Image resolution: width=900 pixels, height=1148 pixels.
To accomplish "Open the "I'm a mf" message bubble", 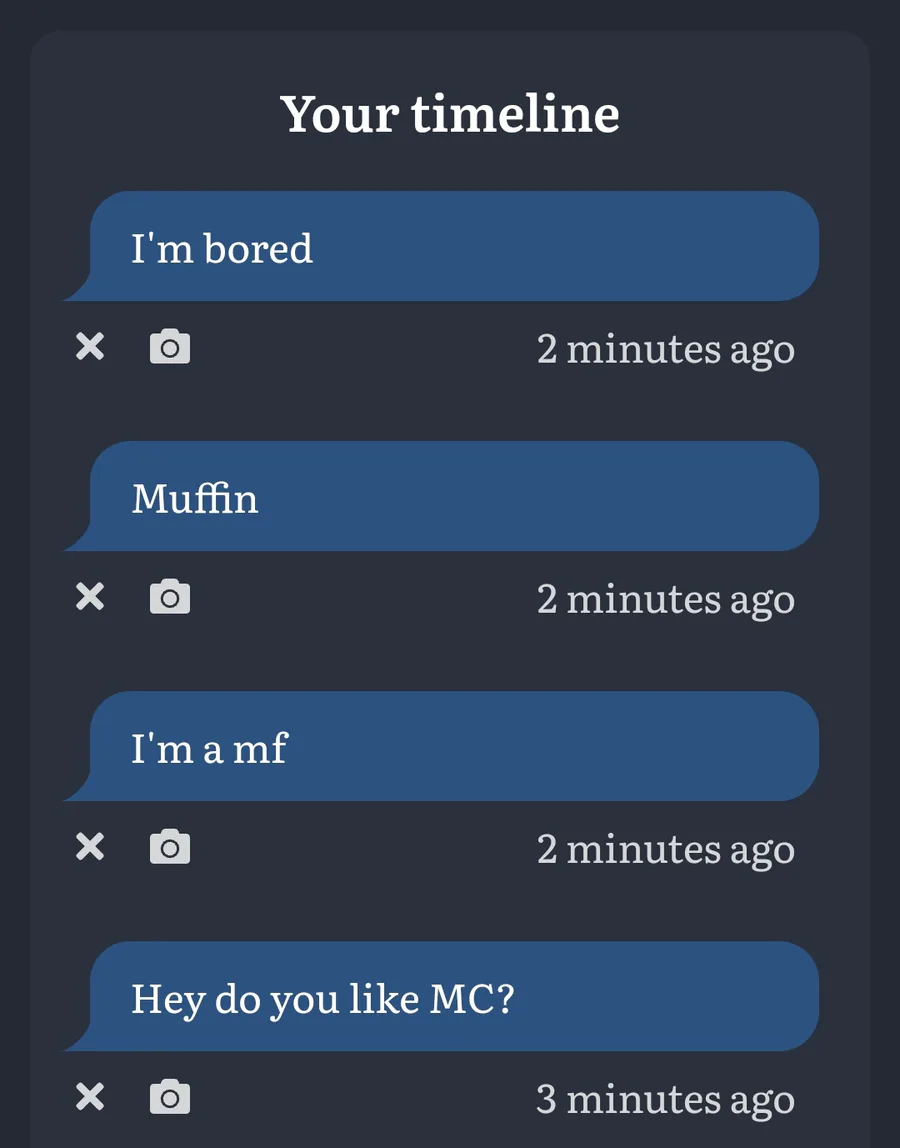I will [x=442, y=746].
